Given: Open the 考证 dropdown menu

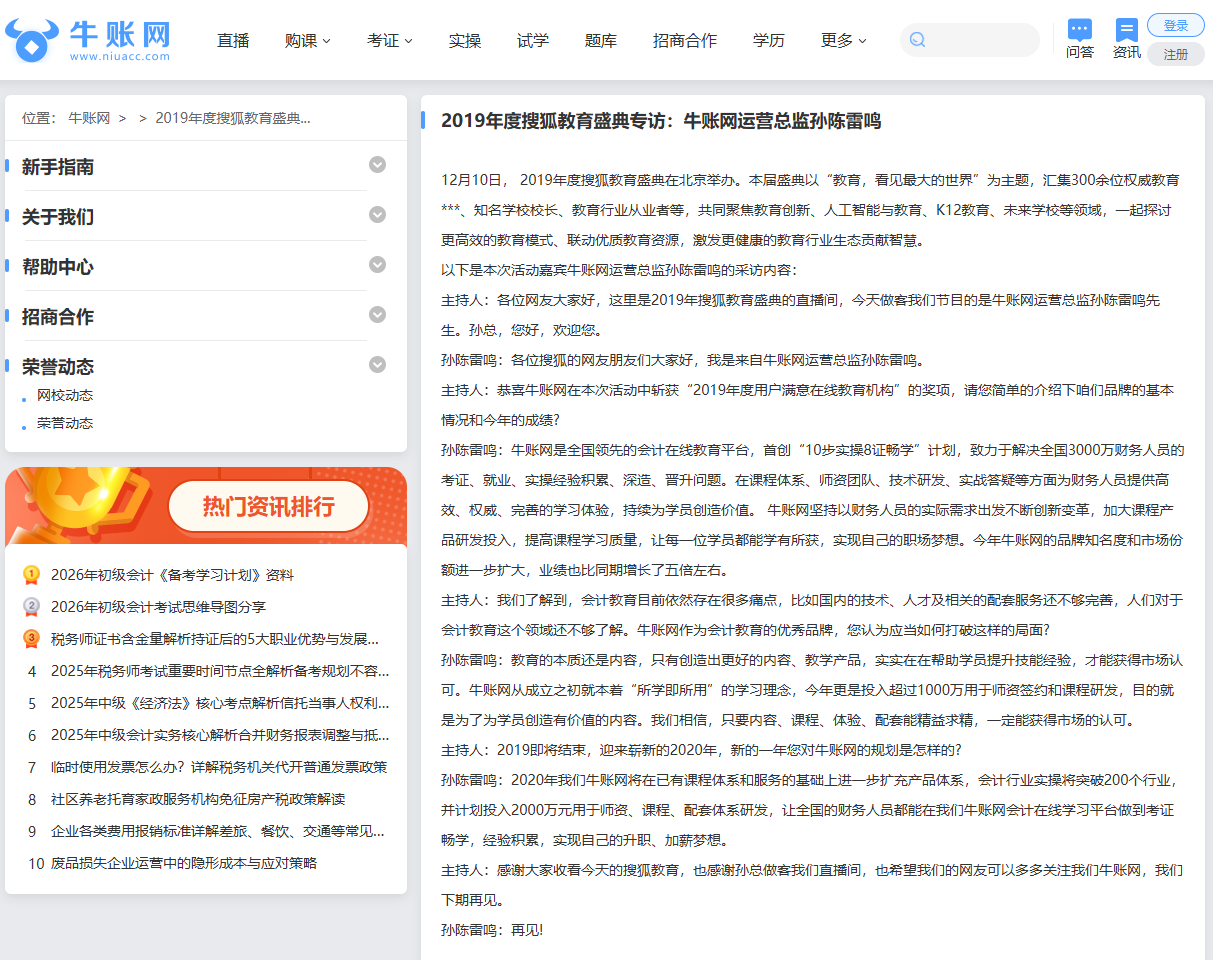Looking at the screenshot, I should click(x=389, y=40).
